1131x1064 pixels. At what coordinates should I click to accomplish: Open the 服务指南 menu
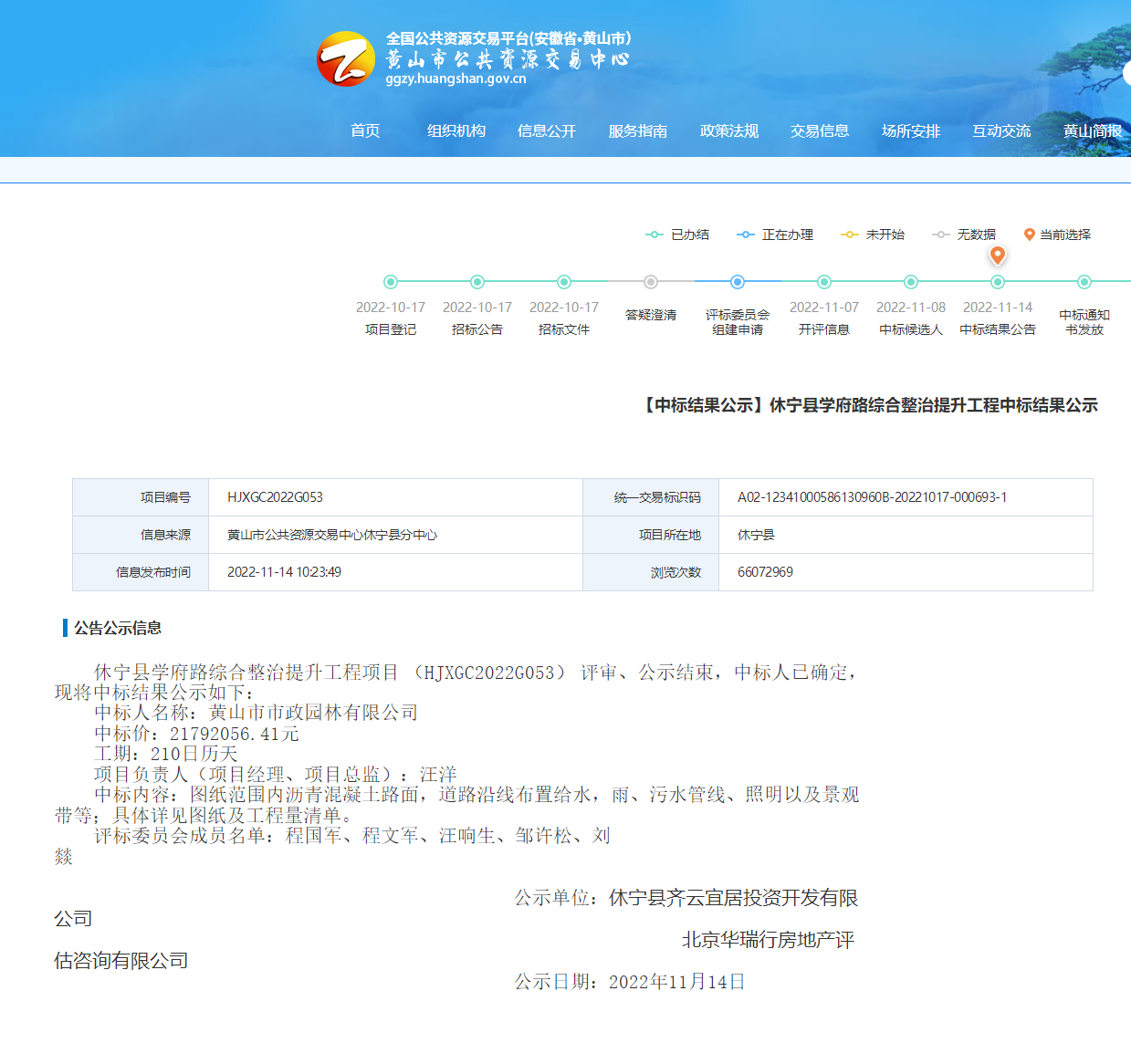click(638, 130)
